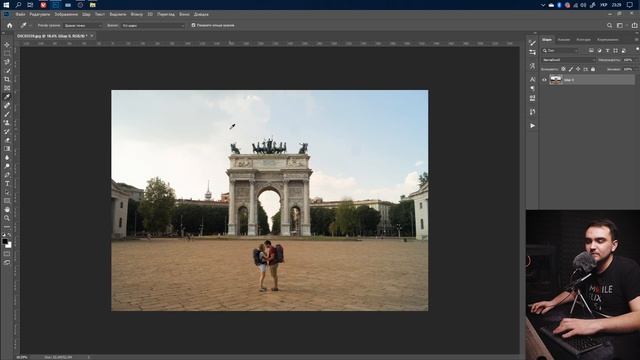Screen dimensions: 640x360
Task: Open the layer blend mode dropdown
Action: (x=568, y=60)
